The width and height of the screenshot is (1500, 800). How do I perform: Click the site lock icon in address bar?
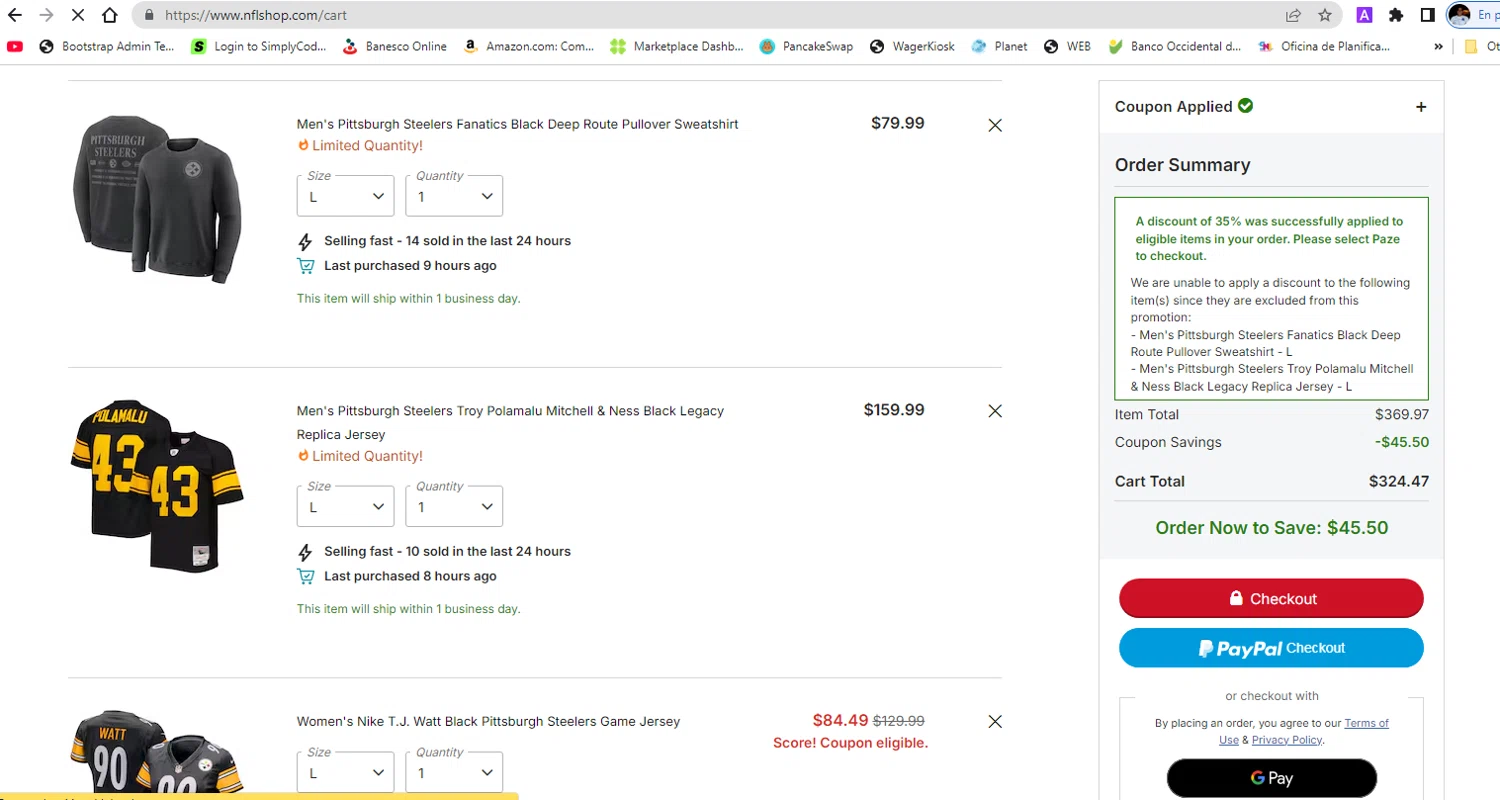pos(150,15)
